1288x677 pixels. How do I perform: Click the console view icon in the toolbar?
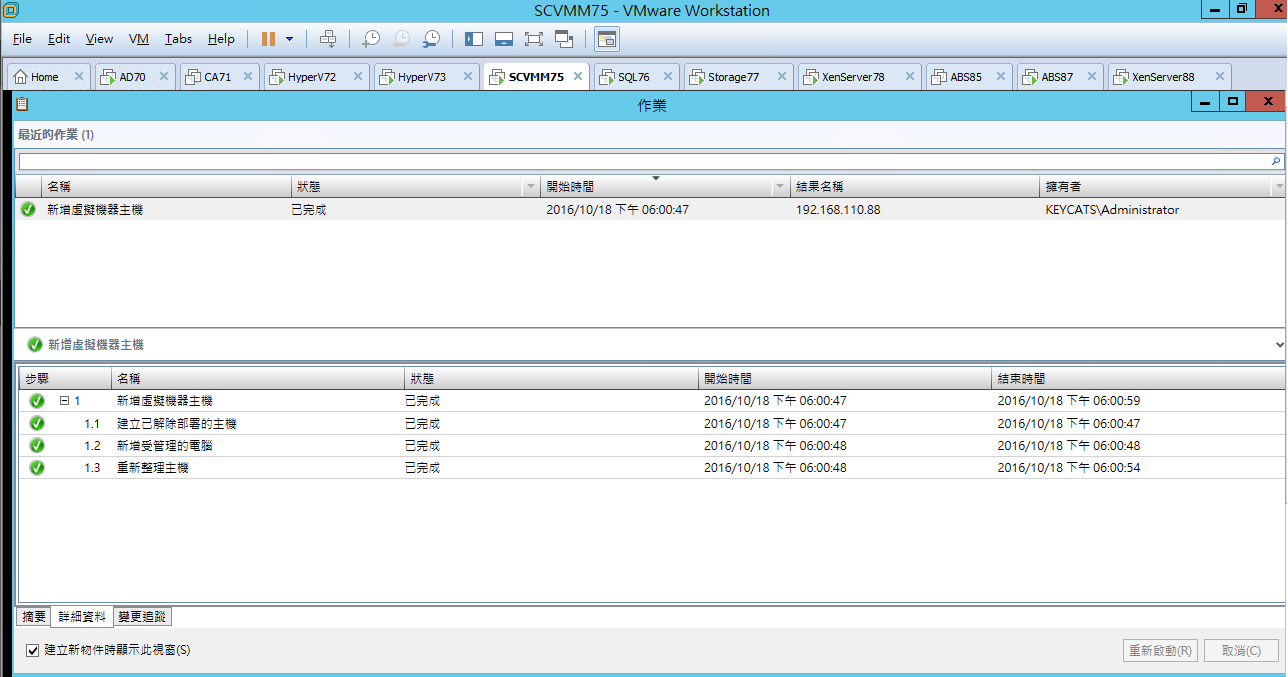tap(607, 39)
